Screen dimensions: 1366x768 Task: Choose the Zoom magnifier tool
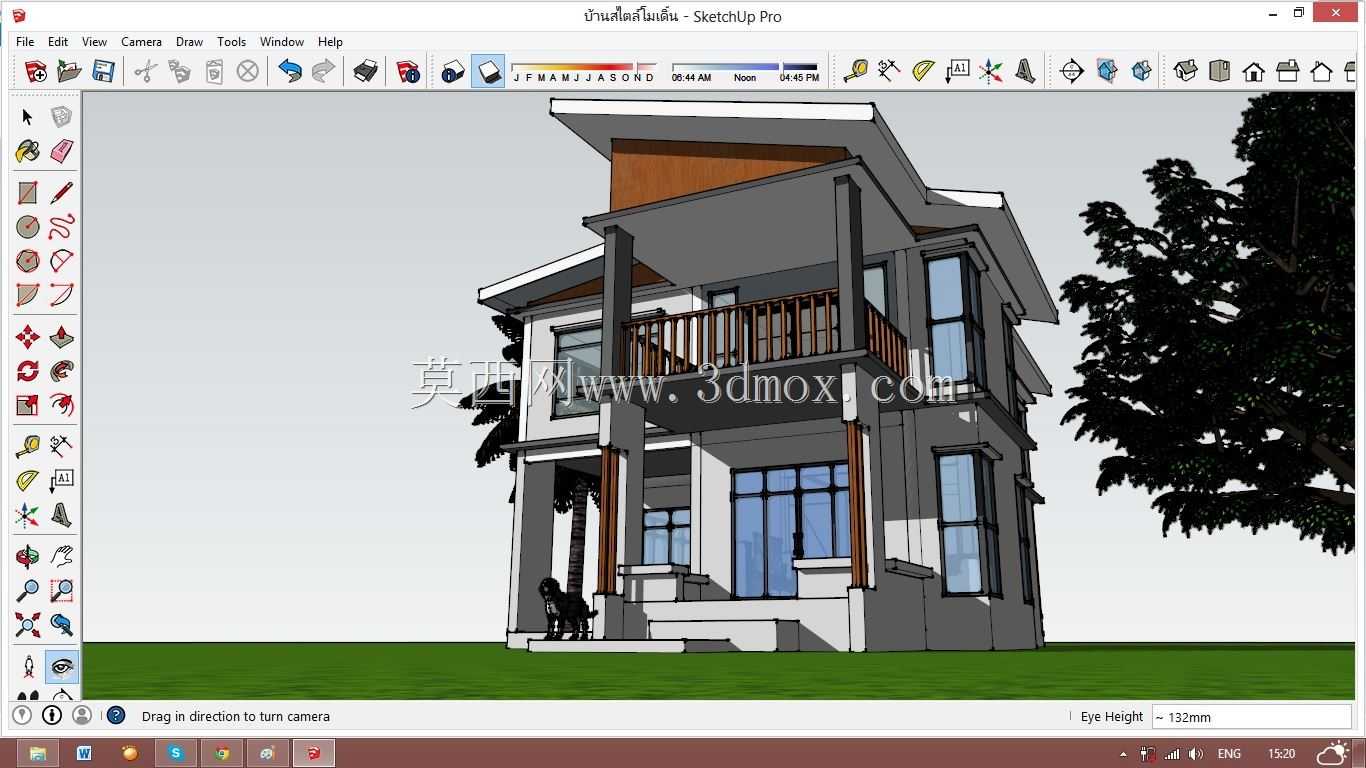tap(27, 590)
